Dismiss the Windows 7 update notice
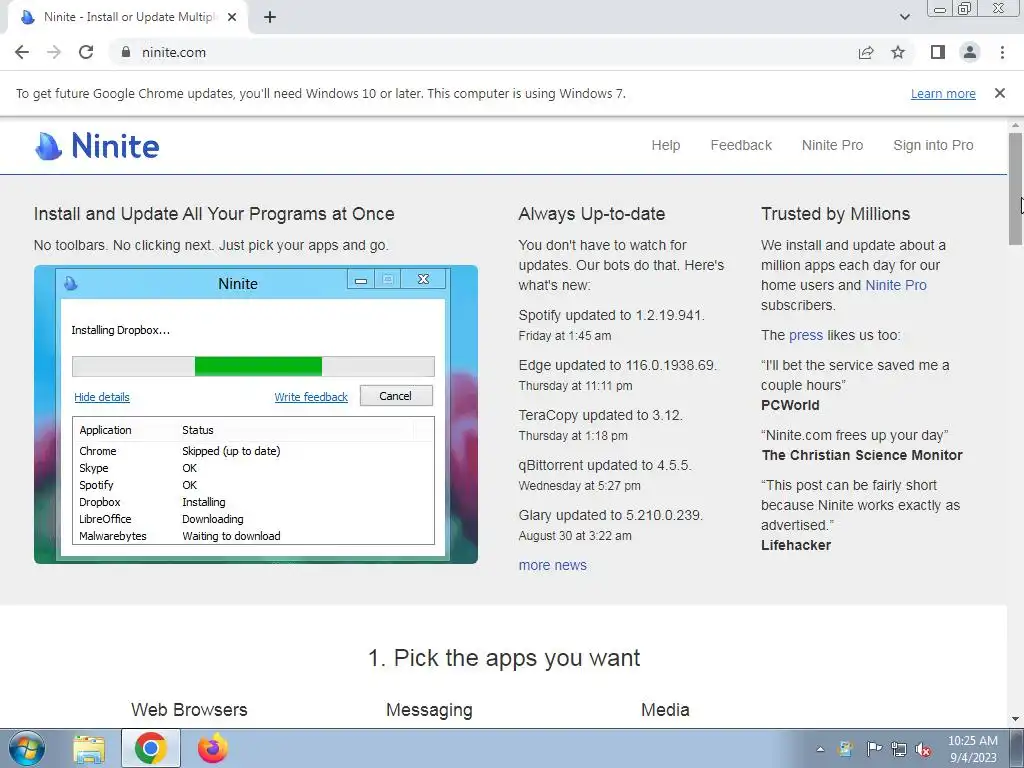Image resolution: width=1024 pixels, height=768 pixels. pyautogui.click(x=1000, y=93)
